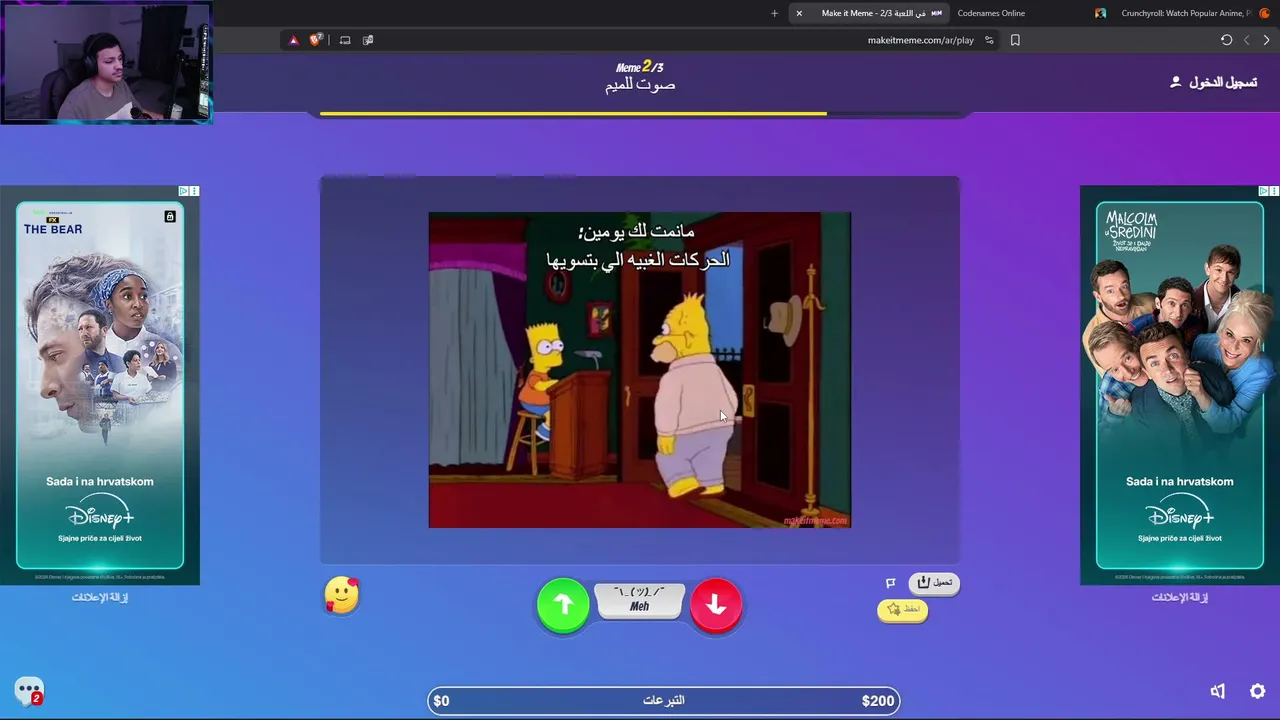The image size is (1280, 720).
Task: Click the makeitmeme.com address bar
Action: click(920, 40)
